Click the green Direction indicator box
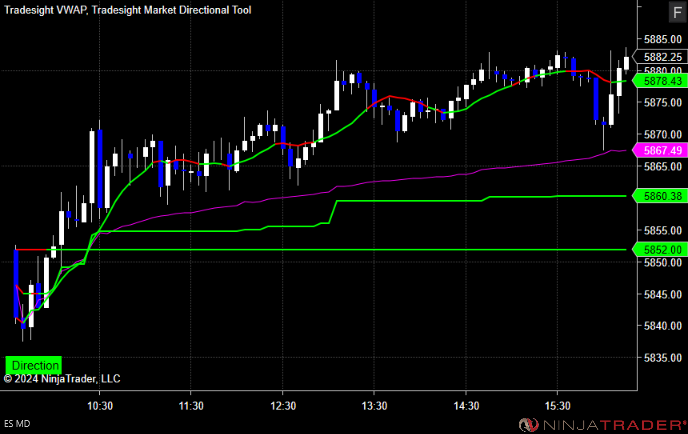Image resolution: width=688 pixels, height=434 pixels. (x=34, y=365)
